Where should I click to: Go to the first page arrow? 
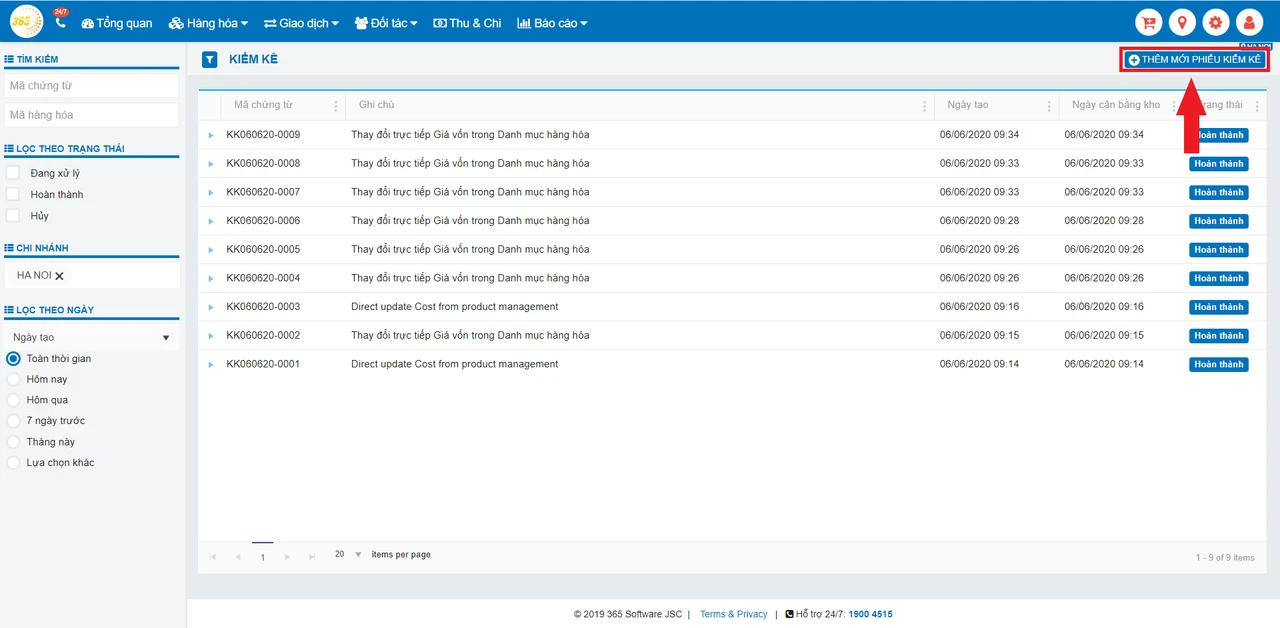212,557
